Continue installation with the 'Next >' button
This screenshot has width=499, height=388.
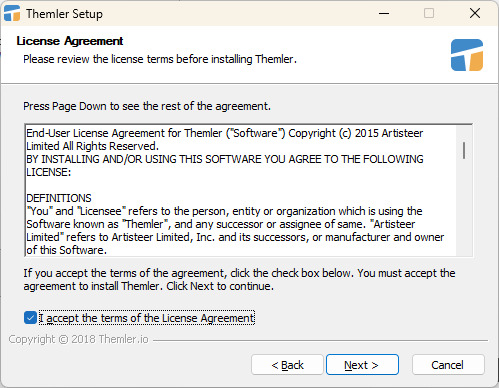point(362,365)
